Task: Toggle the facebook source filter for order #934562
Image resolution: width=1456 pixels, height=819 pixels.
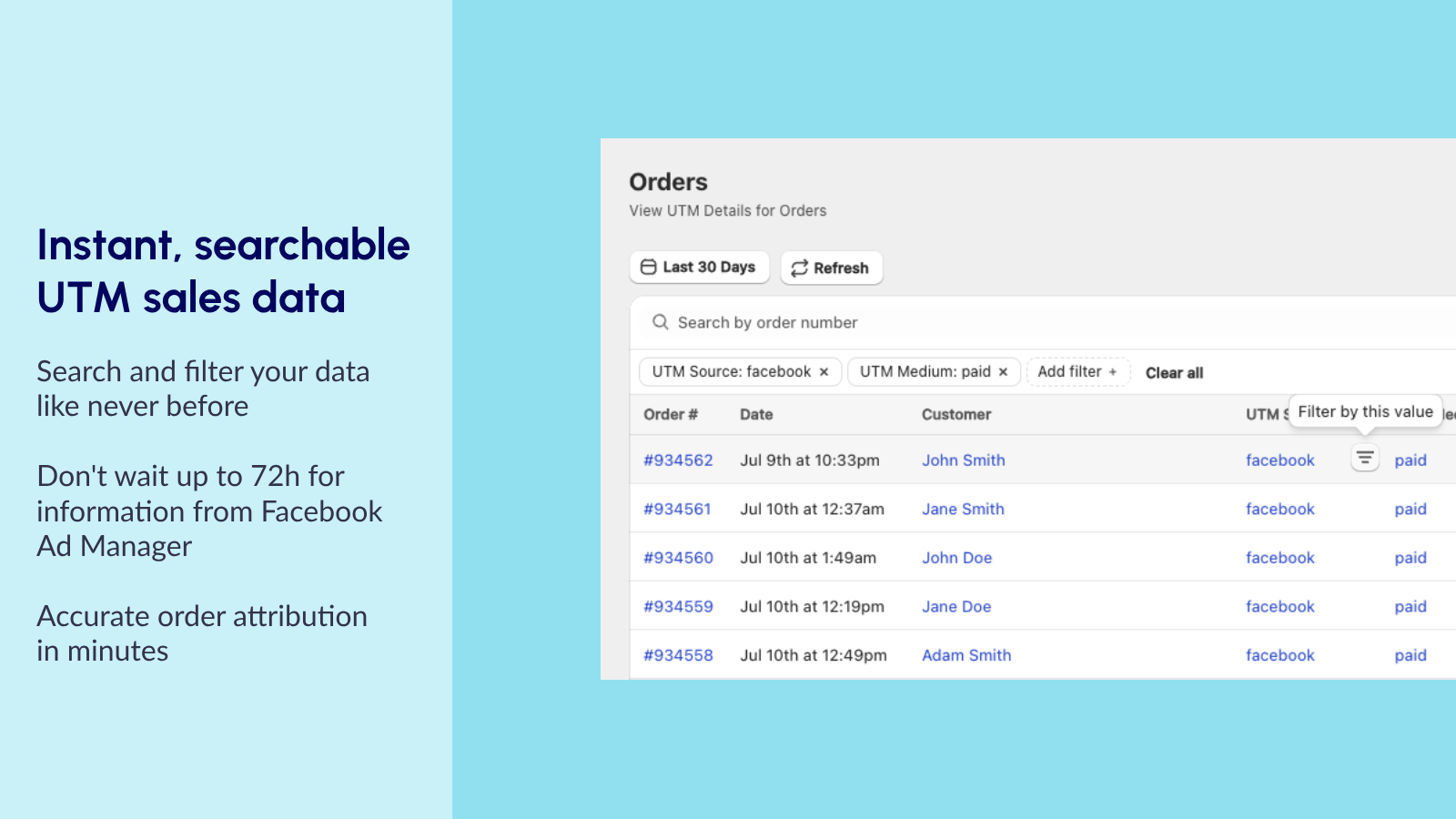Action: point(1364,459)
